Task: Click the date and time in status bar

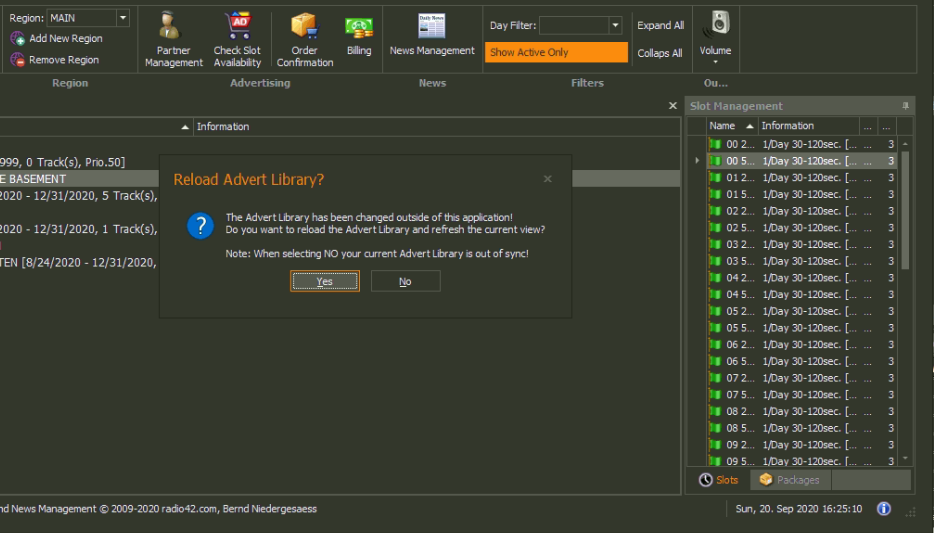Action: point(798,509)
